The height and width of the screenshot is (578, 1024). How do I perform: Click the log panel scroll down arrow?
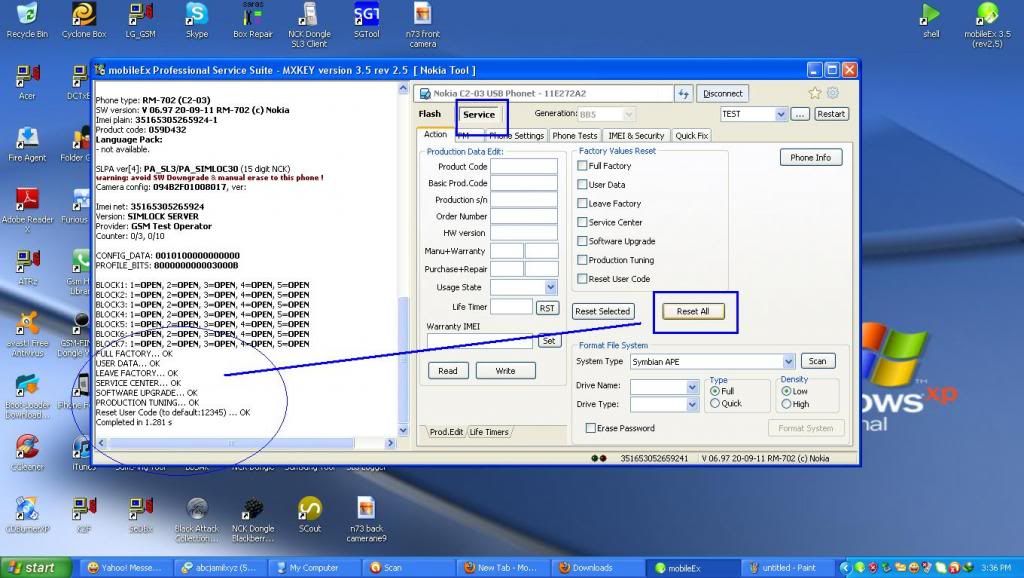[403, 430]
